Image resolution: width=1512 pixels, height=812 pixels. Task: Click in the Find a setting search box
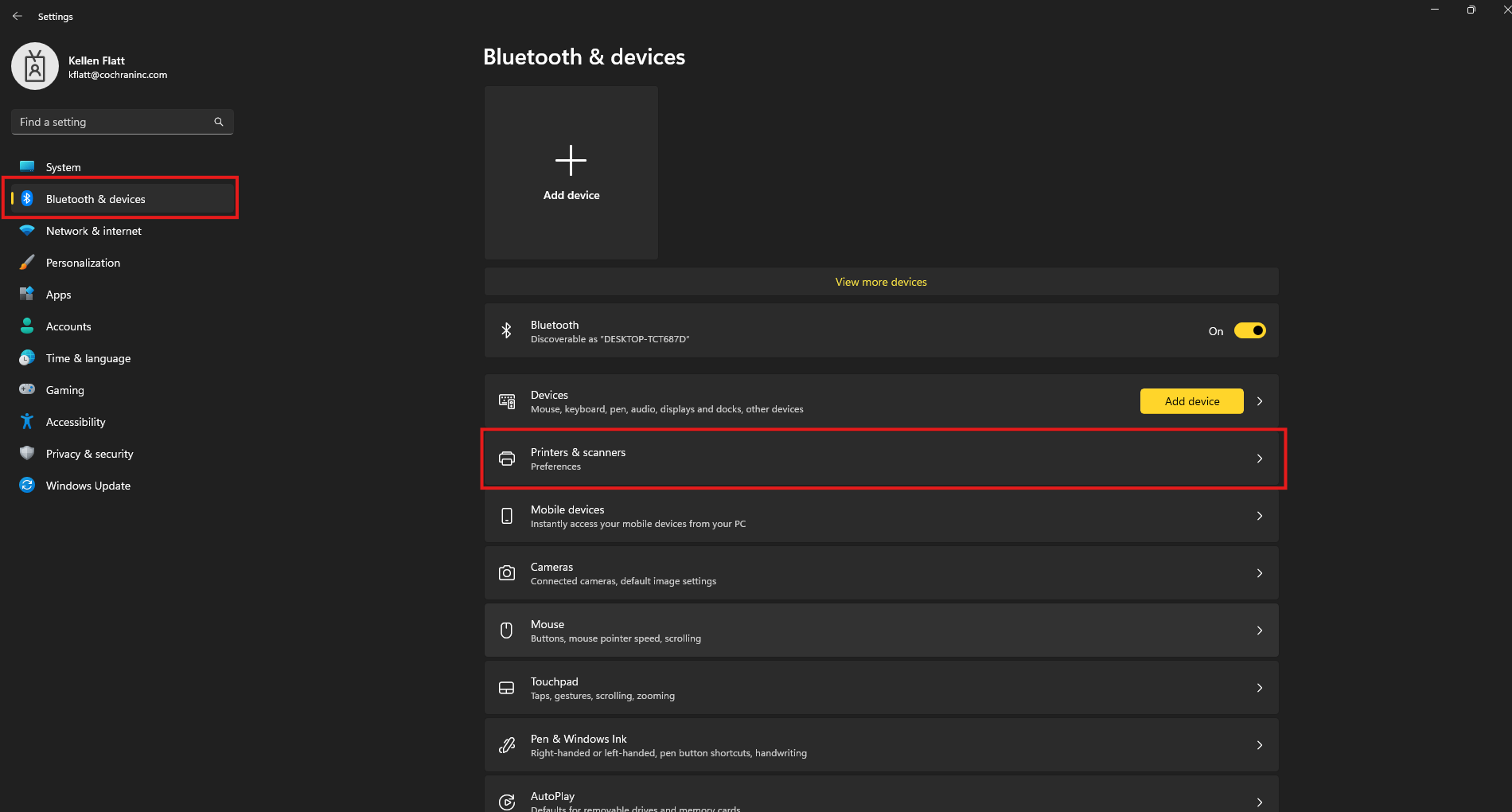(123, 122)
